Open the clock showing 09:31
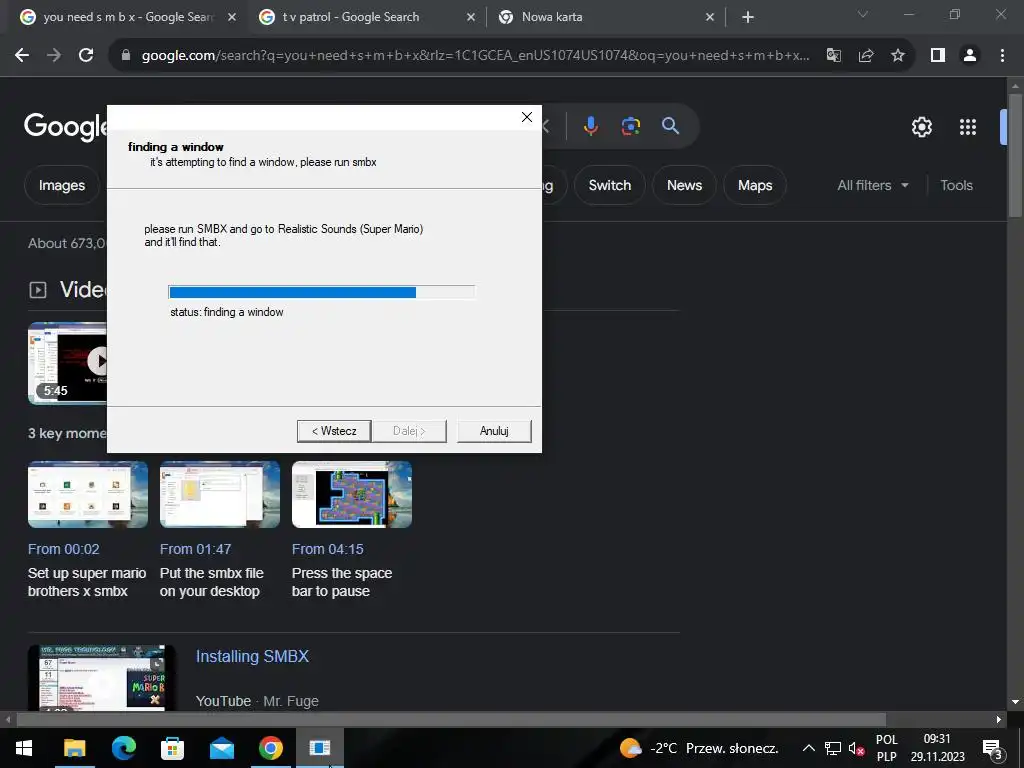This screenshot has width=1024, height=768. coord(937,748)
